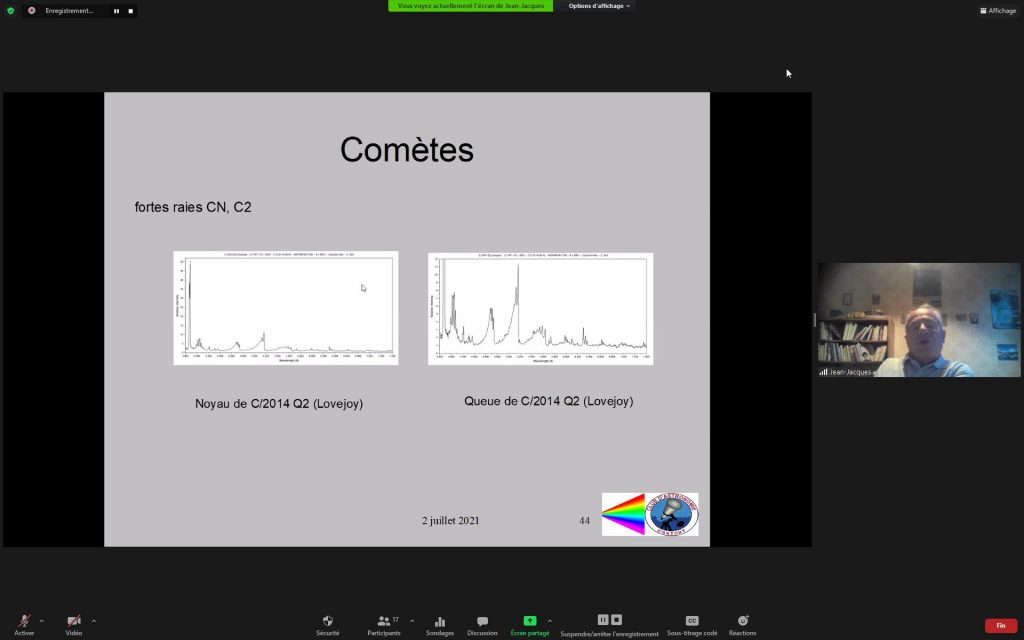Start camera with the Vidéo button
Viewport: 1024px width, 640px height.
[74, 625]
